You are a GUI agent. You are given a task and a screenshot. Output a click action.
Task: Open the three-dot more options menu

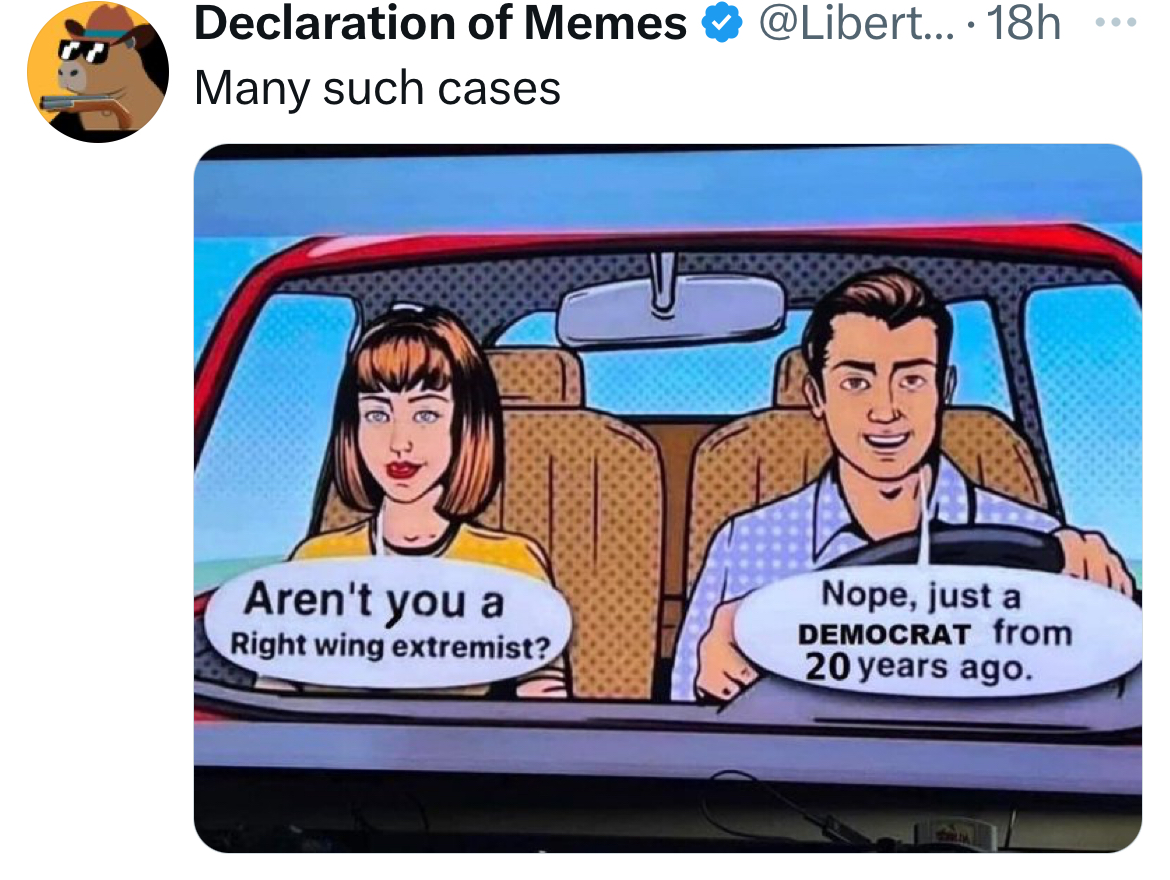point(1116,22)
